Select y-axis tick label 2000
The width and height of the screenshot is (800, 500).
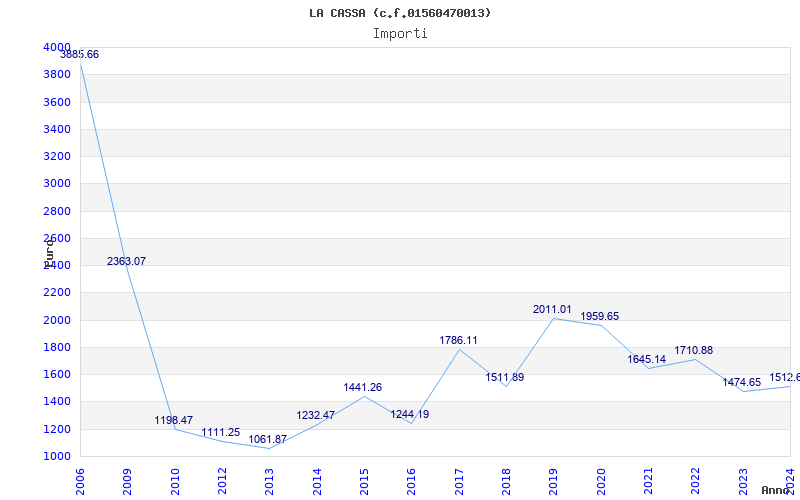57,320
